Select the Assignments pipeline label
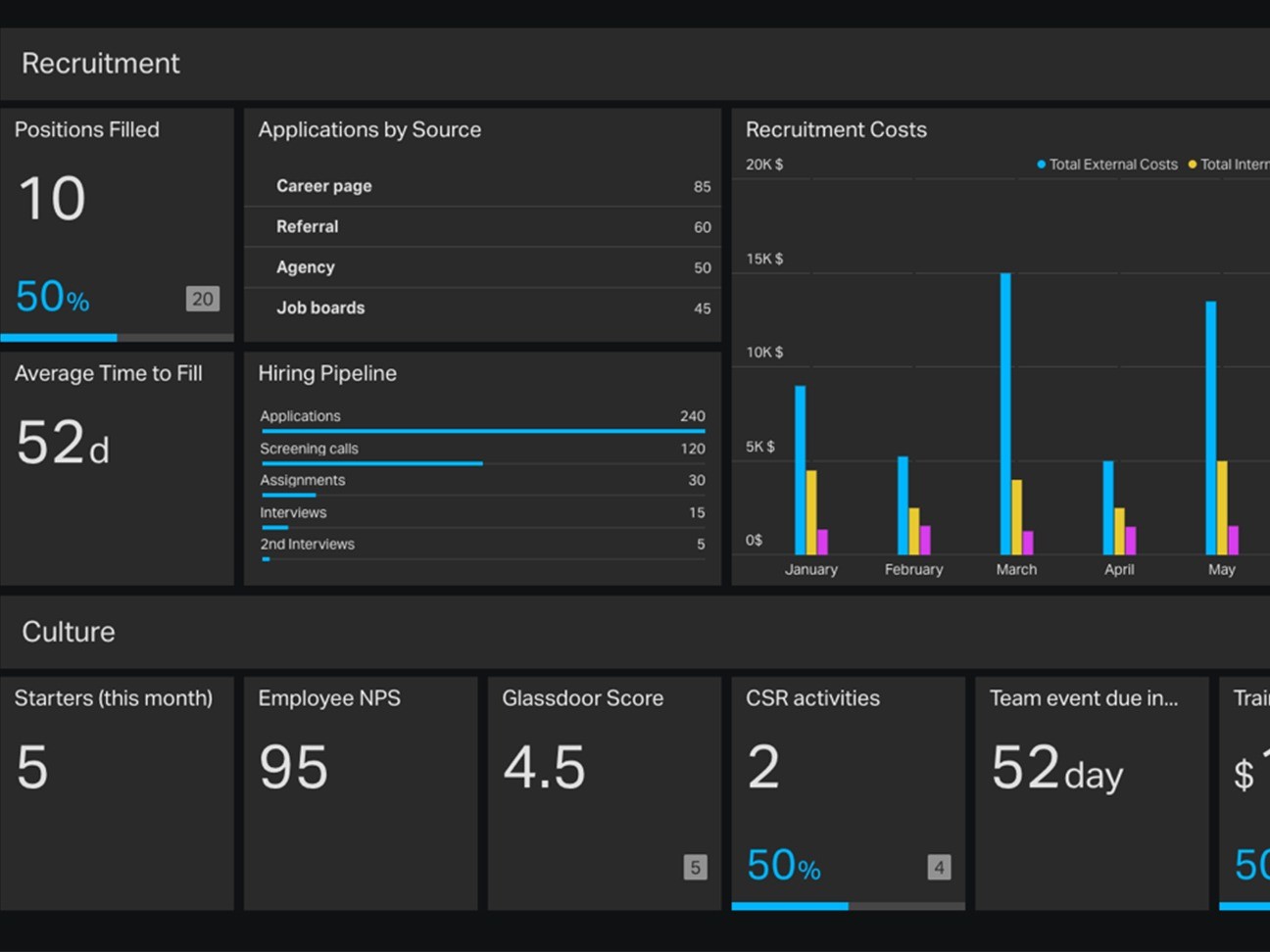 [302, 480]
